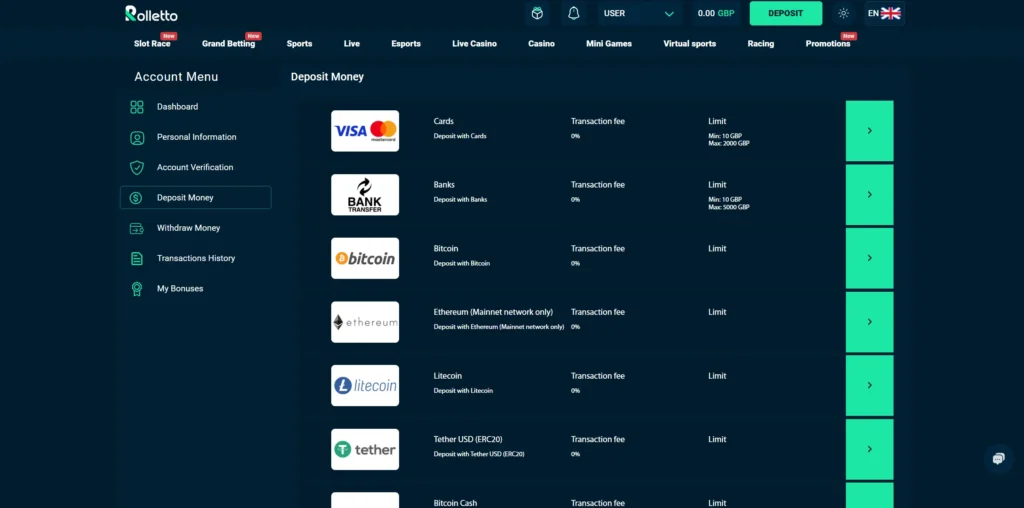Open the Live Casino menu tab
Image resolution: width=1024 pixels, height=508 pixels.
pyautogui.click(x=474, y=44)
